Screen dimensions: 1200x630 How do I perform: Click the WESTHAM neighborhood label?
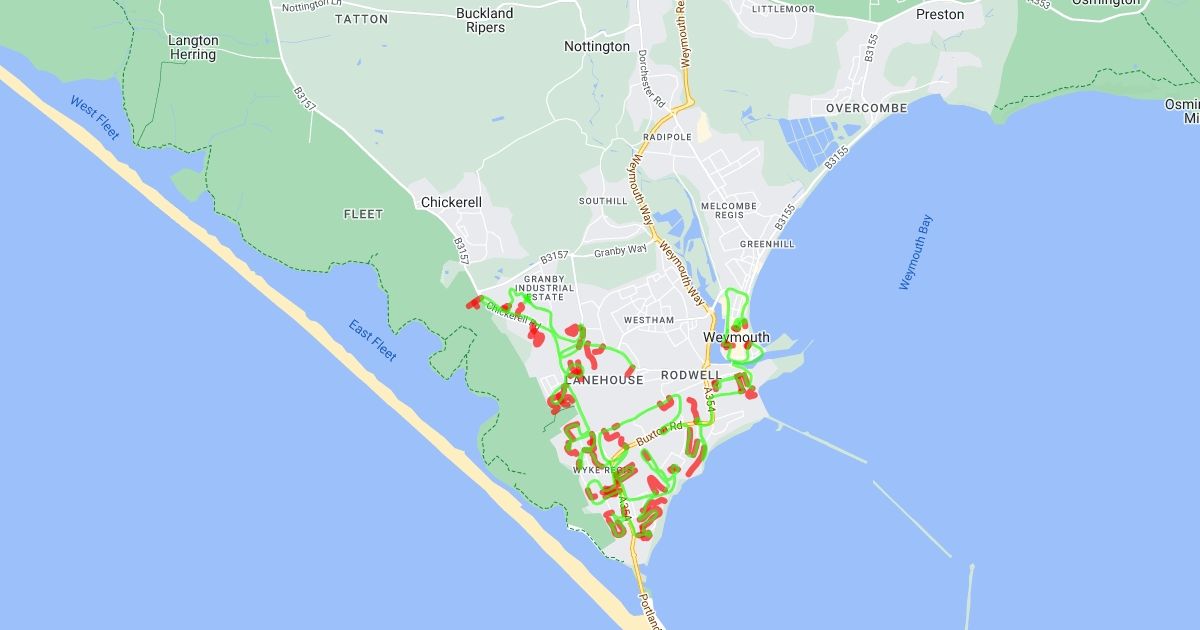point(649,320)
